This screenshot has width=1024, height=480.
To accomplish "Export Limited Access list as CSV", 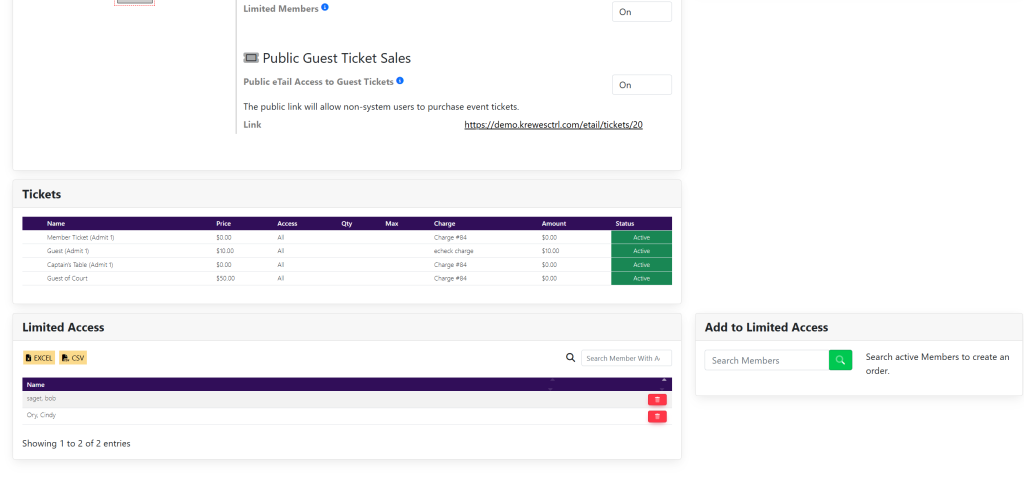I will click(73, 358).
